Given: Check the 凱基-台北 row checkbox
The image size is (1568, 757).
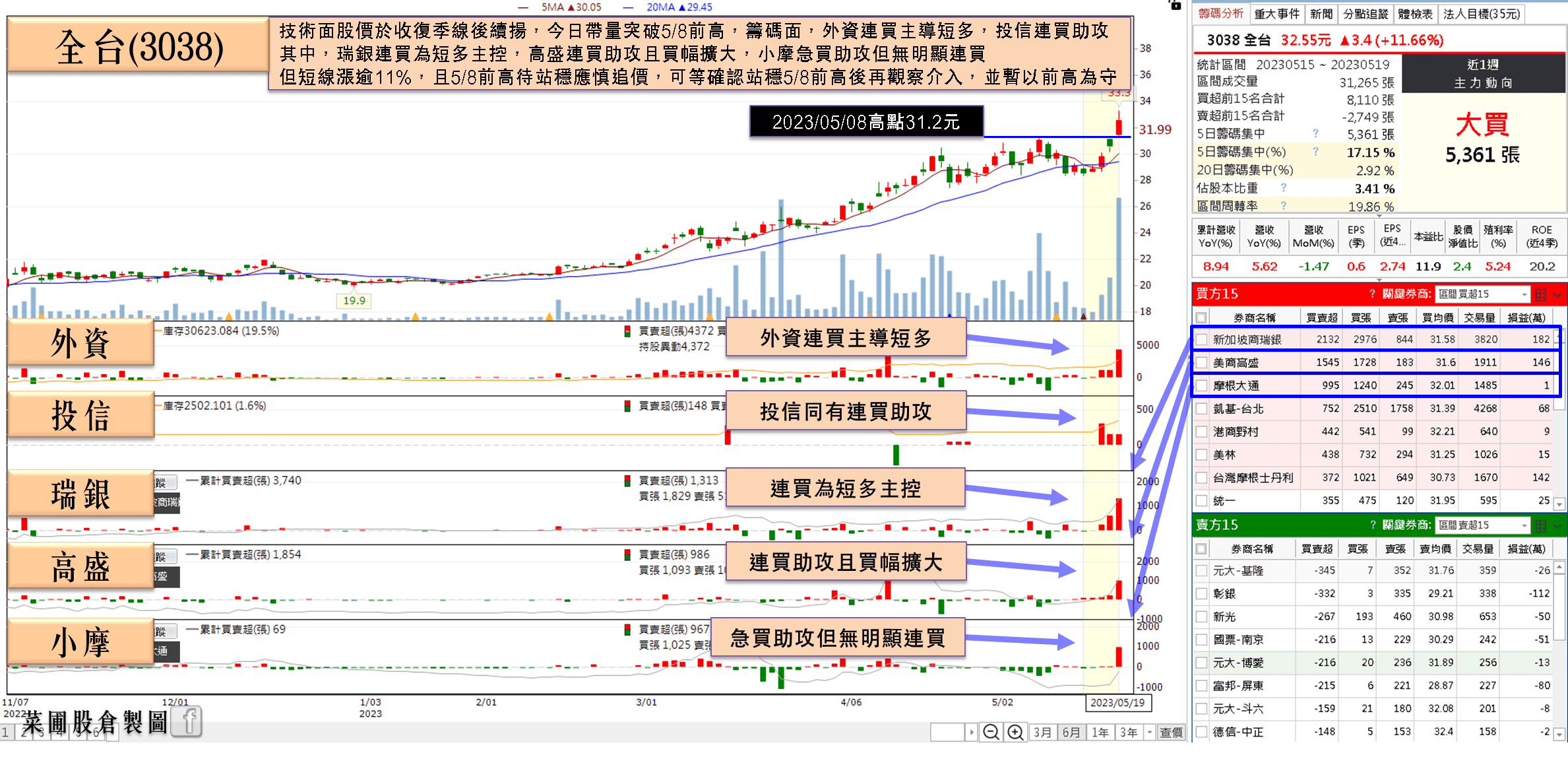Looking at the screenshot, I should pyautogui.click(x=1202, y=409).
